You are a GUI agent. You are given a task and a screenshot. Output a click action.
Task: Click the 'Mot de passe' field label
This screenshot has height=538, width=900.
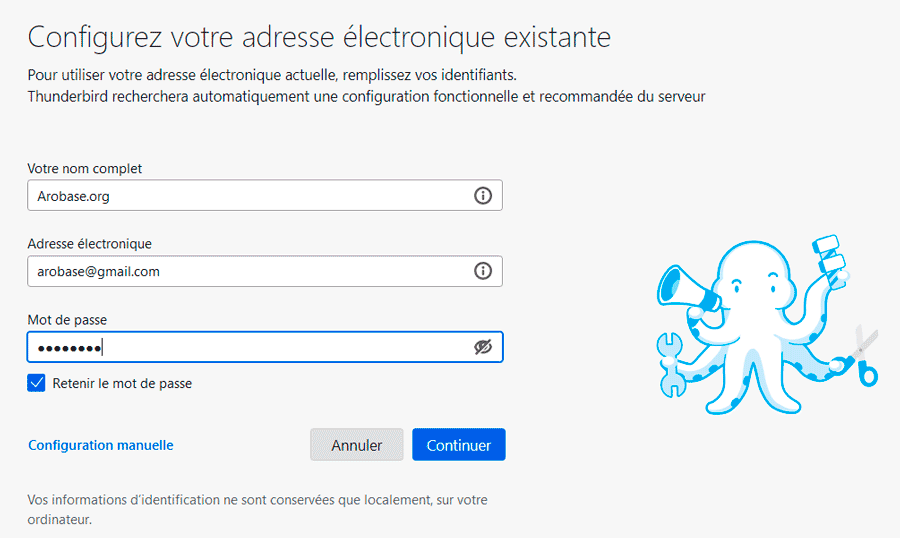pos(67,320)
